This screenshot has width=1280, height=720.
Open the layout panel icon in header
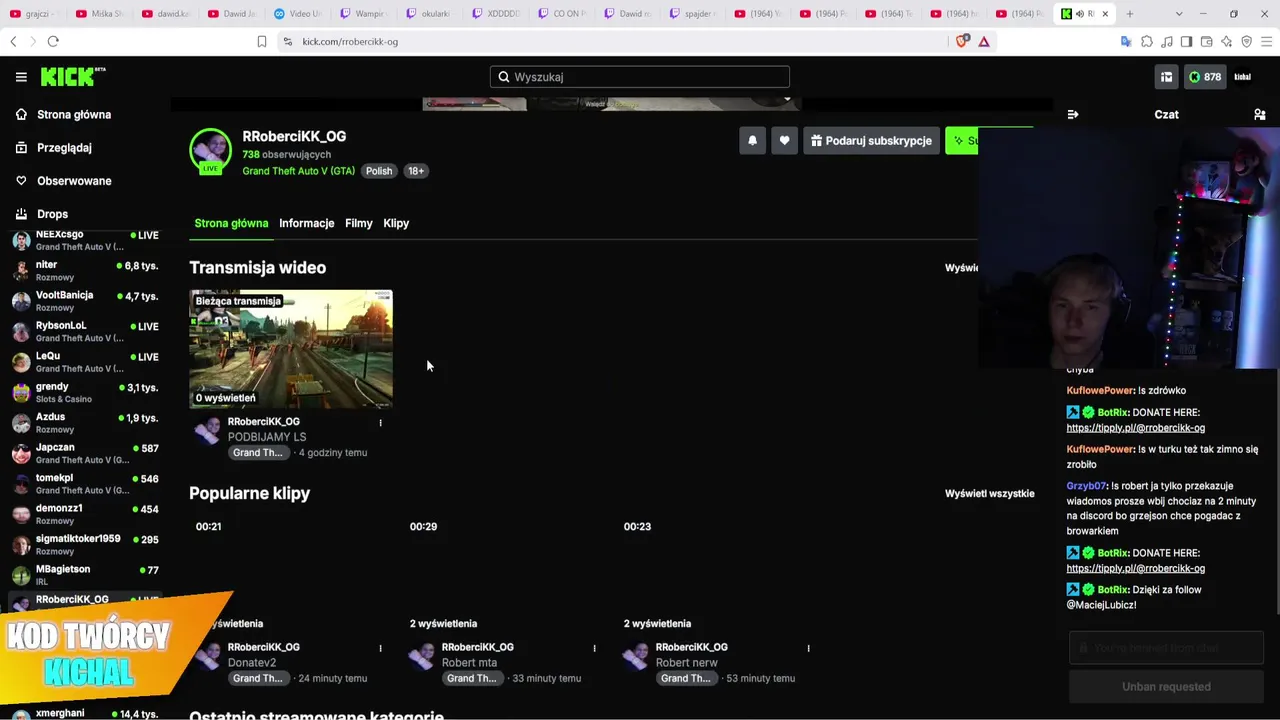click(1166, 77)
